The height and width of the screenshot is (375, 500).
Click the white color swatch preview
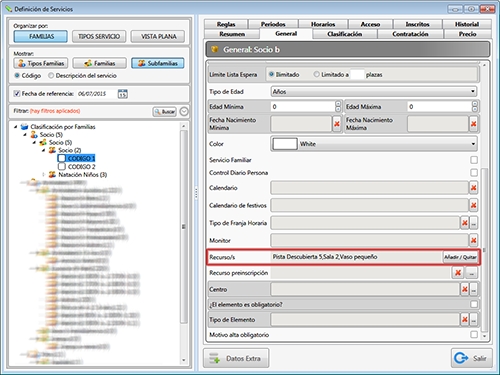click(285, 144)
